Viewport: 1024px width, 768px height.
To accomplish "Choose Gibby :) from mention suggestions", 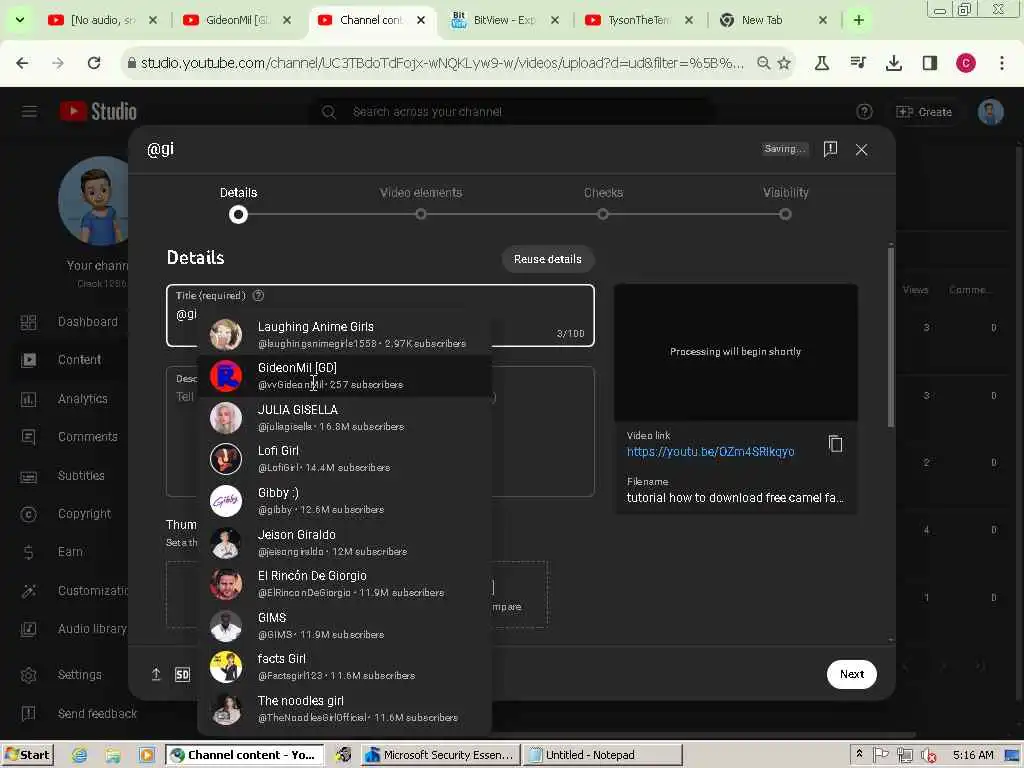I will [x=344, y=500].
